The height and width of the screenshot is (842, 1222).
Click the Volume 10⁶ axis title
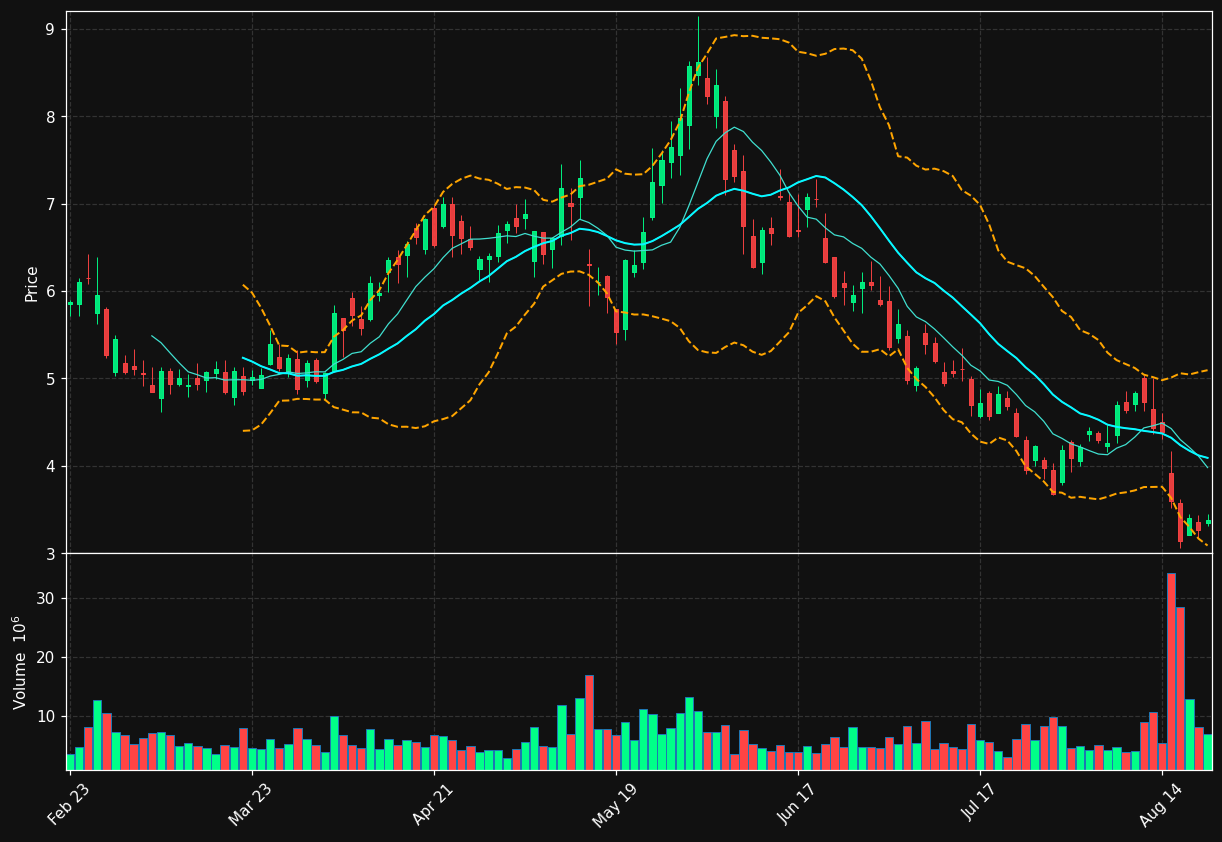point(20,662)
